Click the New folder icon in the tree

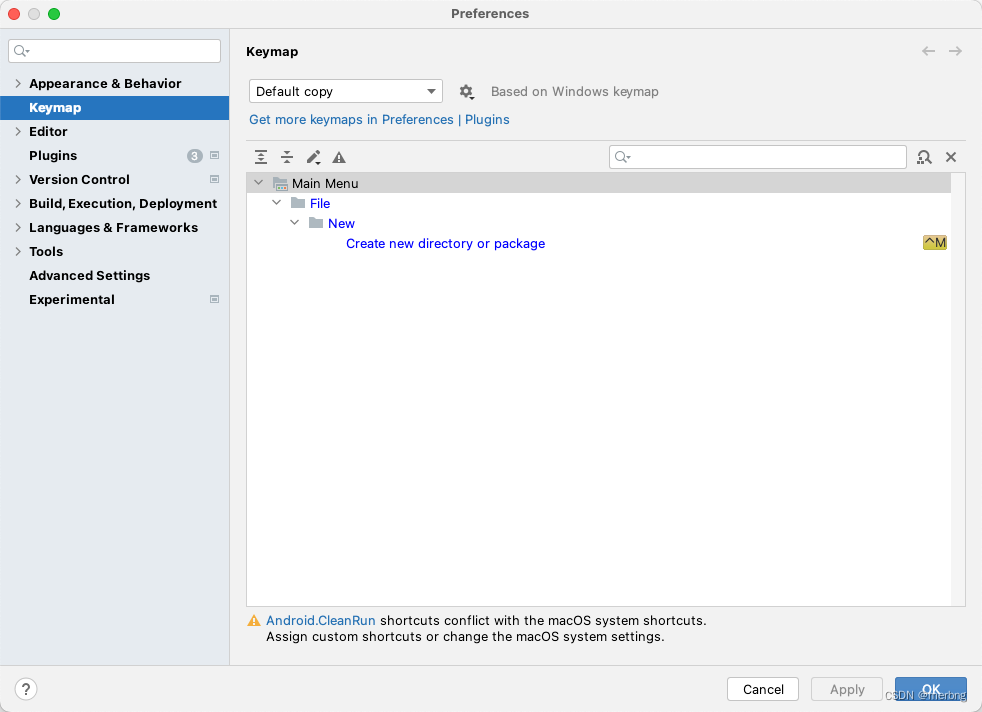click(316, 223)
